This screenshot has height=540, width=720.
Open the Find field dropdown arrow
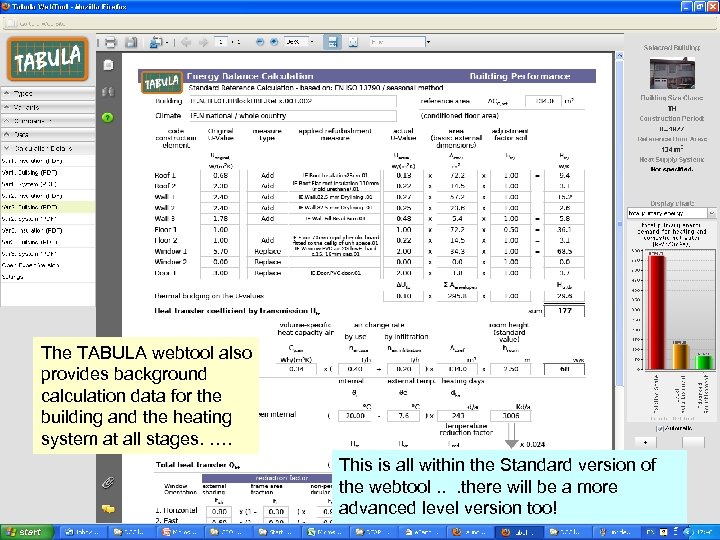pyautogui.click(x=428, y=42)
